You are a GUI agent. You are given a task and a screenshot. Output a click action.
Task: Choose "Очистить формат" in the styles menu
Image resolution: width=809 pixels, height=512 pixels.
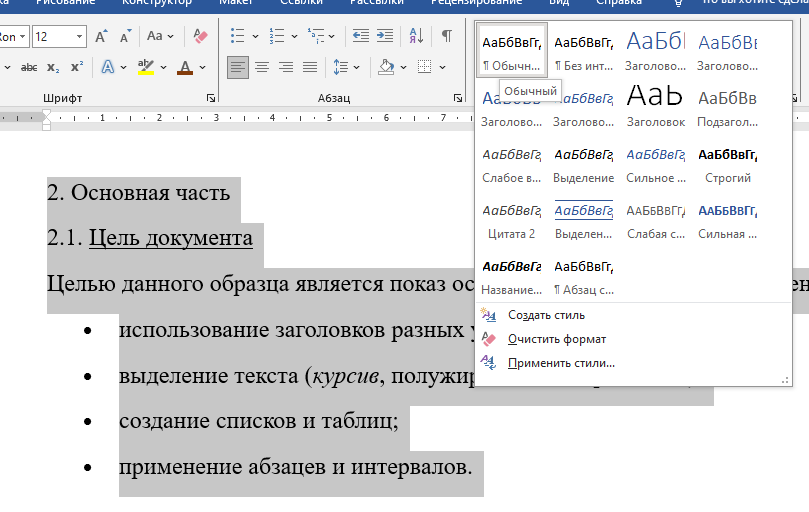pos(556,339)
